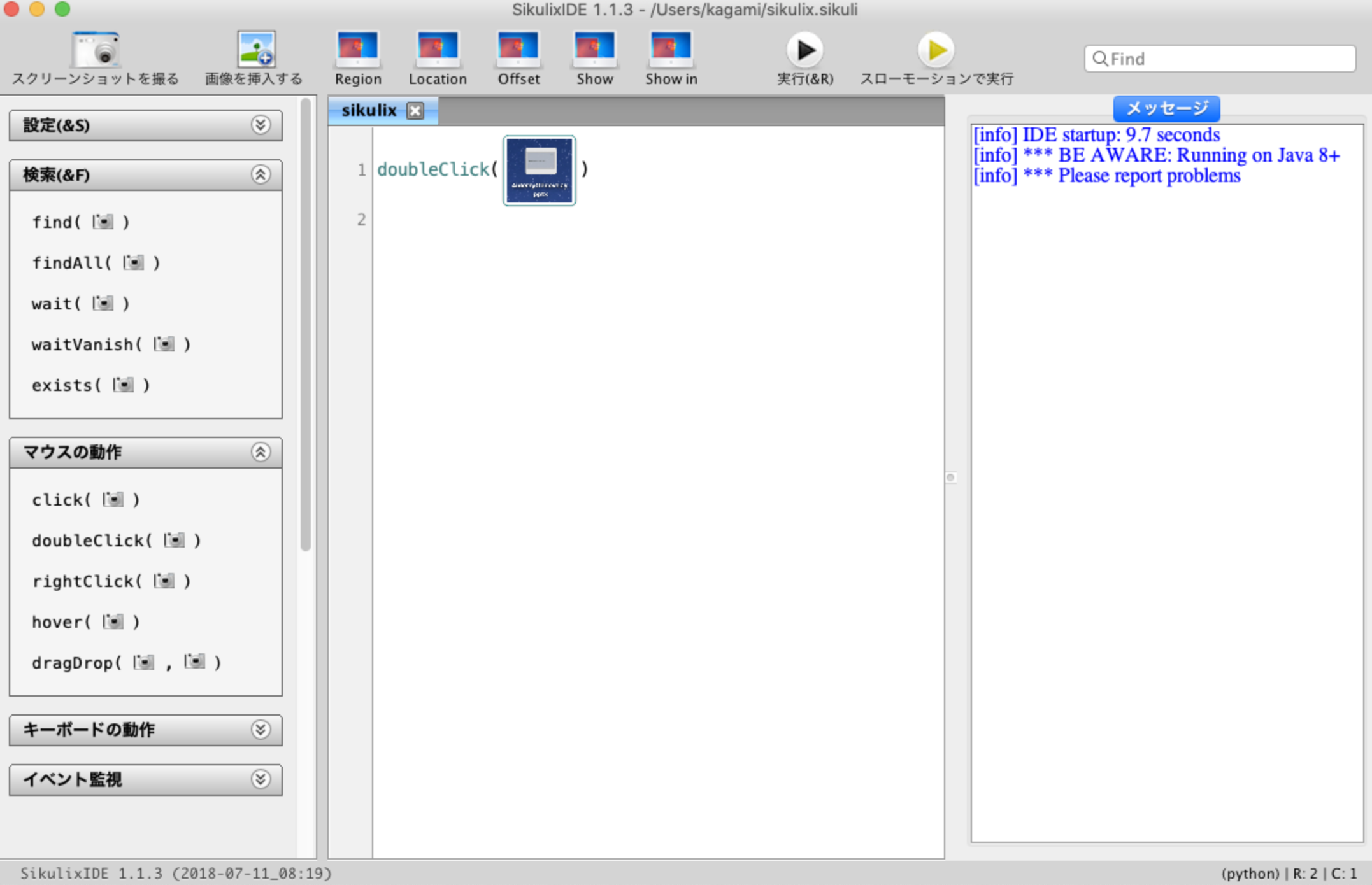The height and width of the screenshot is (885, 1372).
Task: Expand the キーボードの動作 section
Action: 260,730
